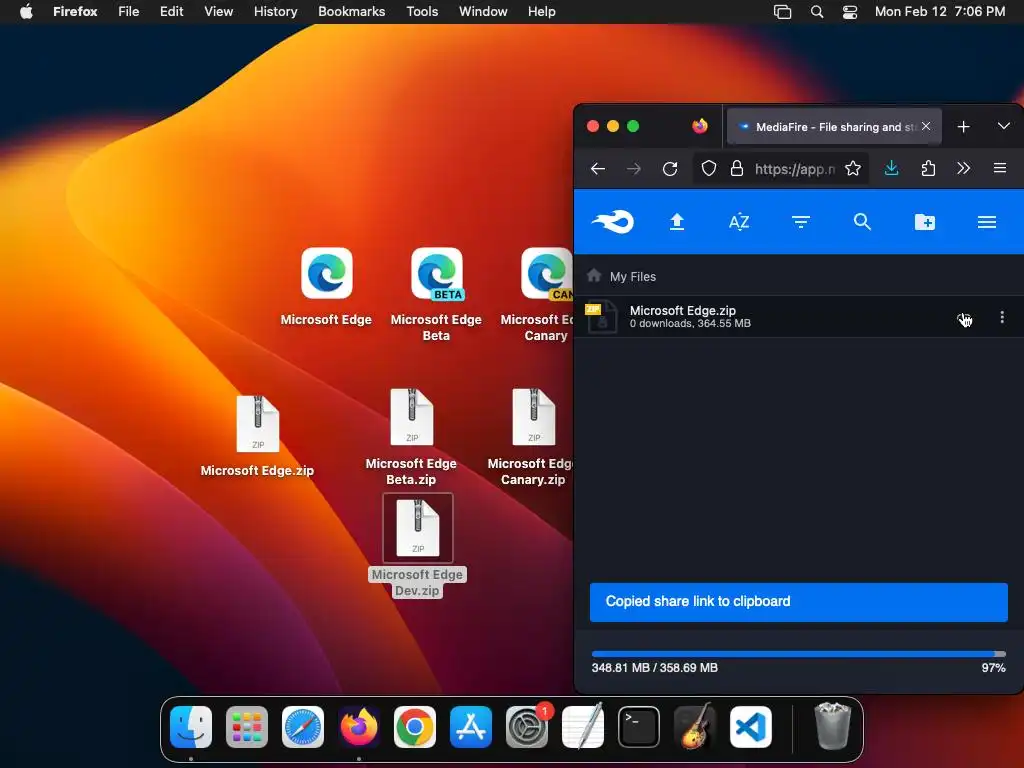Go forward in Firefox

pos(633,169)
